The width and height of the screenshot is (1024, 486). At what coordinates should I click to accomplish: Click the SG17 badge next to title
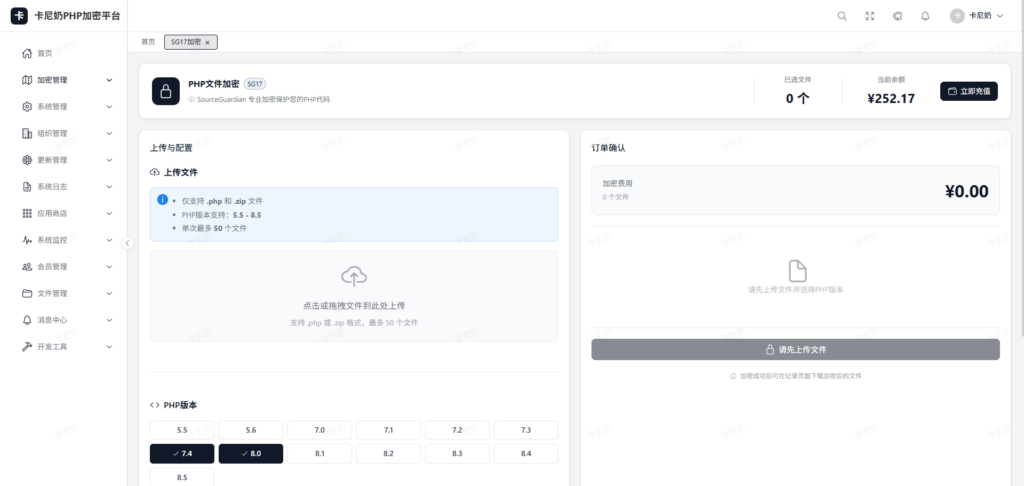pyautogui.click(x=255, y=84)
